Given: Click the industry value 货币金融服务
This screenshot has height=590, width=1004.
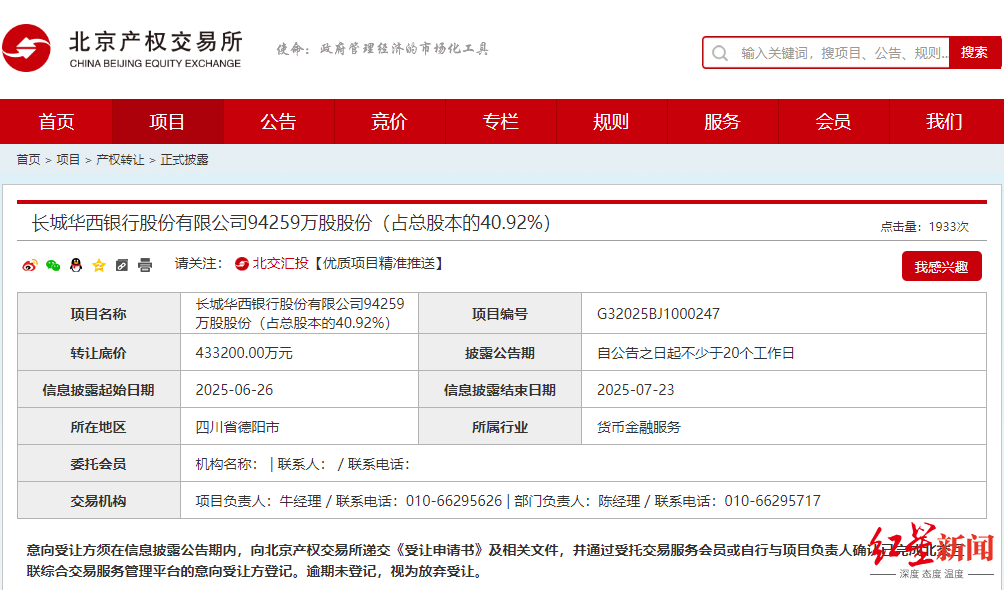Looking at the screenshot, I should (x=639, y=427).
